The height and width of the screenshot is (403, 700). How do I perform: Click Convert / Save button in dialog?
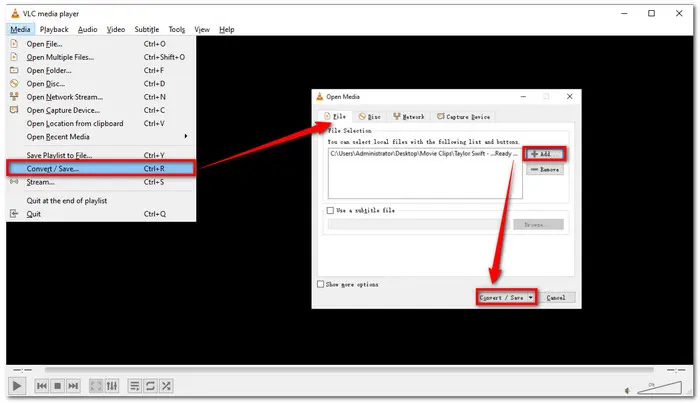(502, 298)
